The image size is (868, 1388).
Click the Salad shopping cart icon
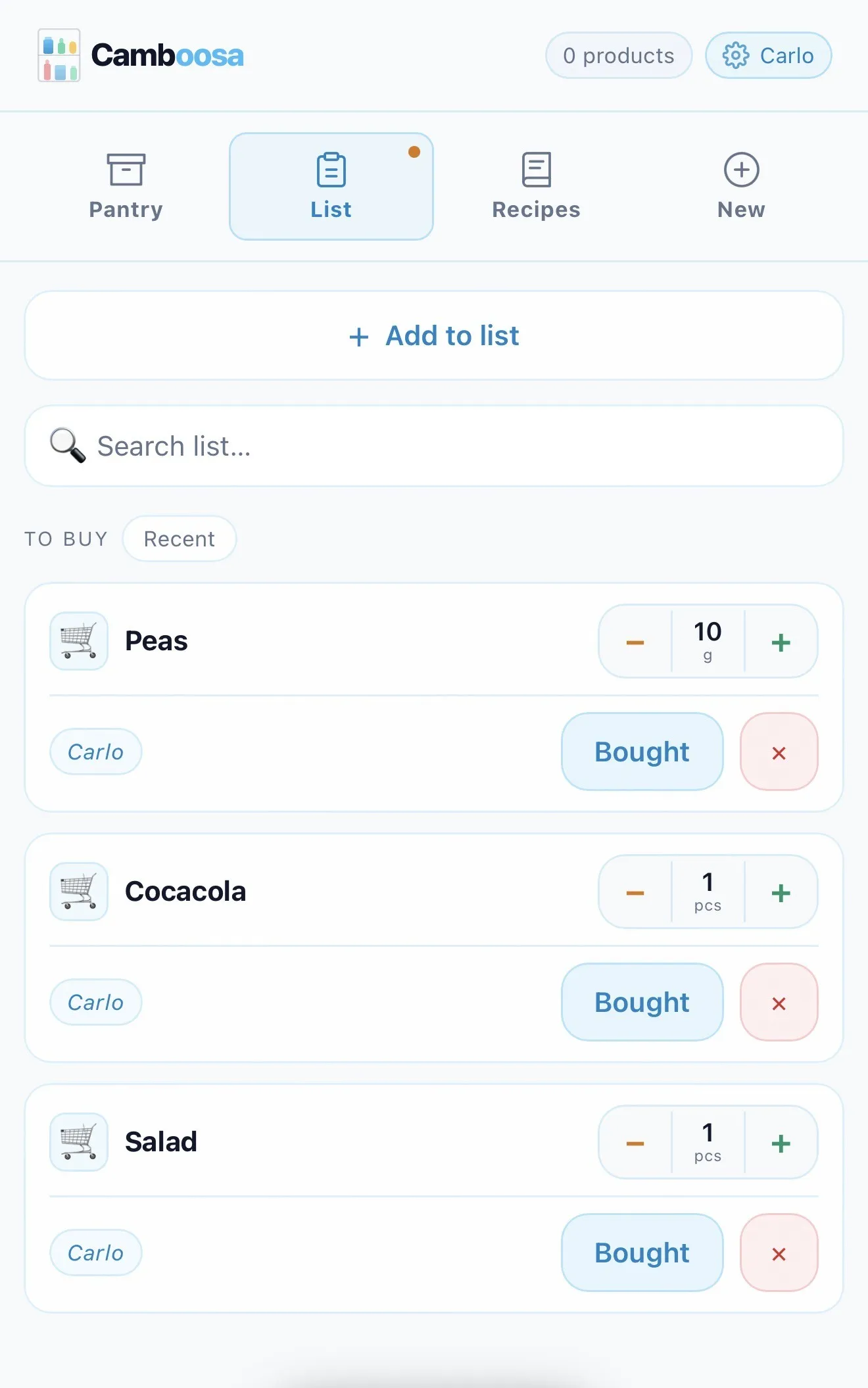79,1142
